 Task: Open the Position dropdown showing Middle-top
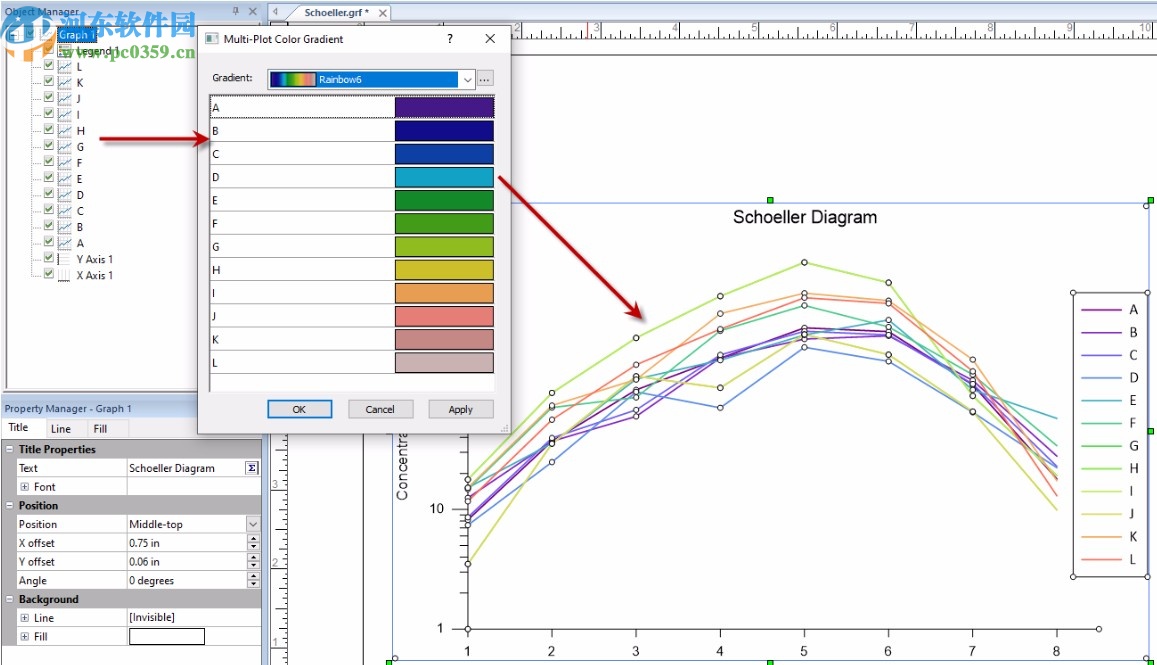[253, 524]
